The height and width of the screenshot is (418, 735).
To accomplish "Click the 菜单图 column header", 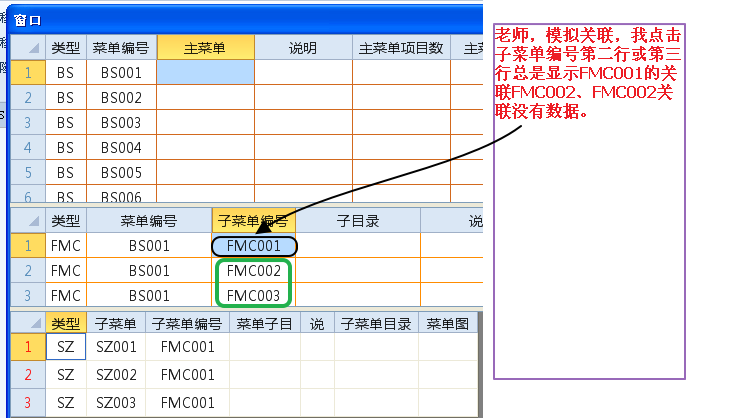I will pos(448,323).
